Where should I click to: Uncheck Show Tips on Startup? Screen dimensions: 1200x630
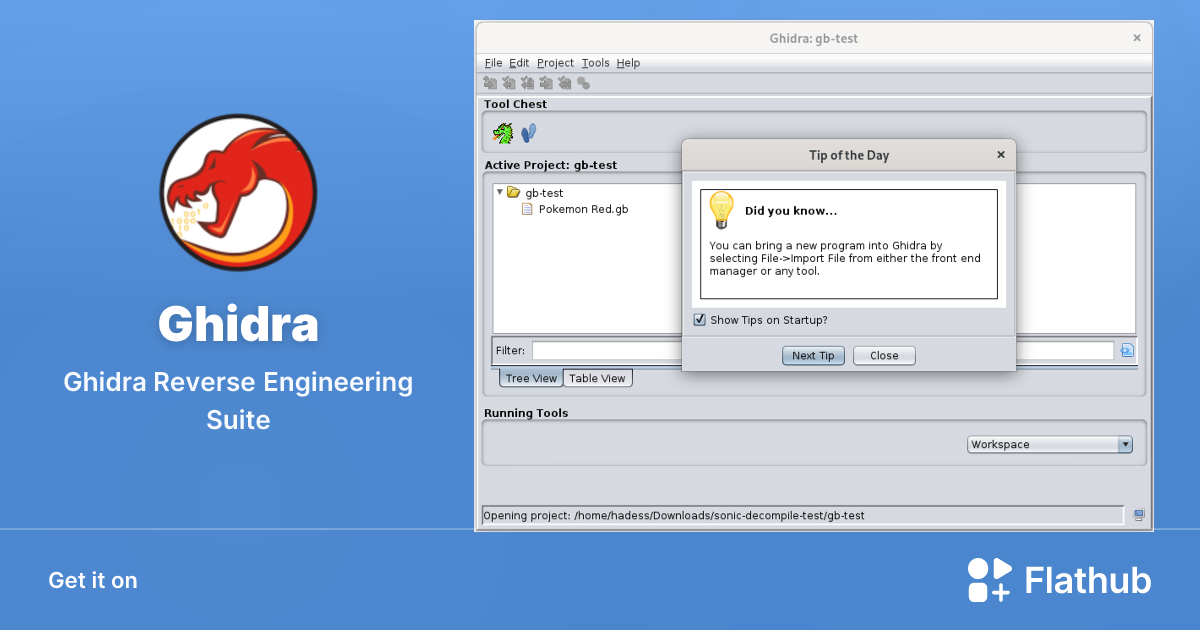(699, 319)
